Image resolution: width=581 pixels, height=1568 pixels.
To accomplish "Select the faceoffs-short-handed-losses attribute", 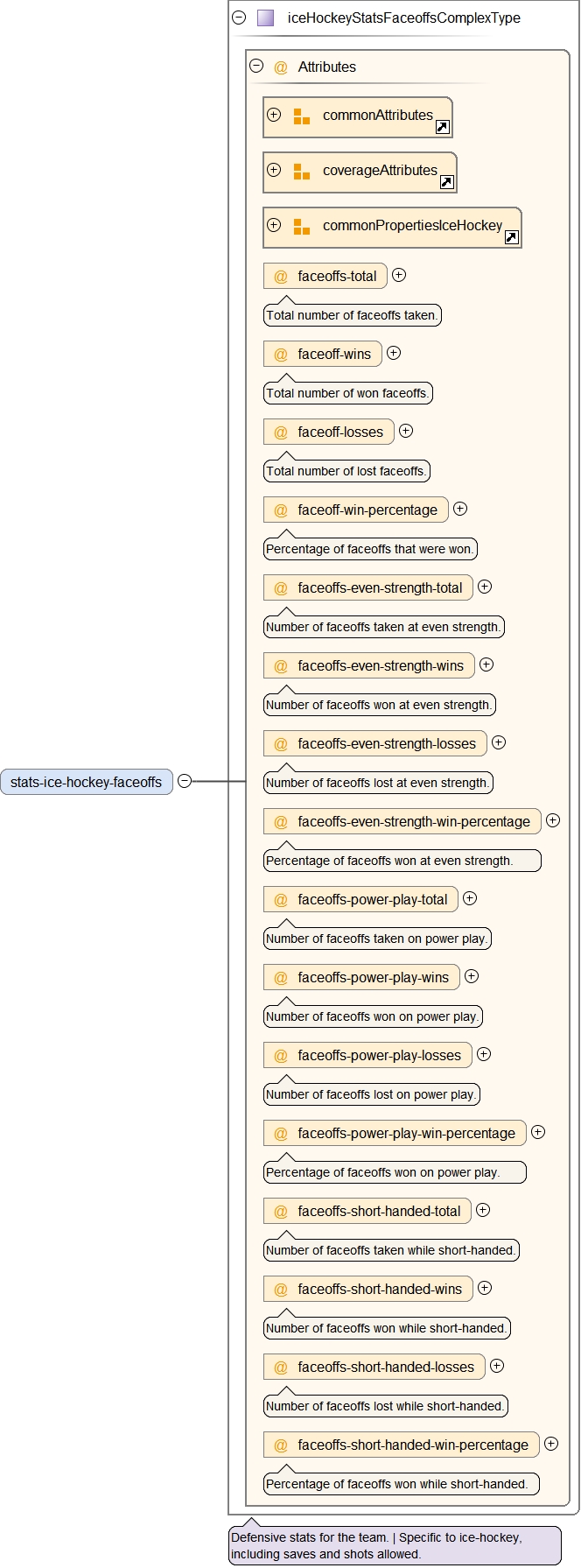I will click(385, 1368).
